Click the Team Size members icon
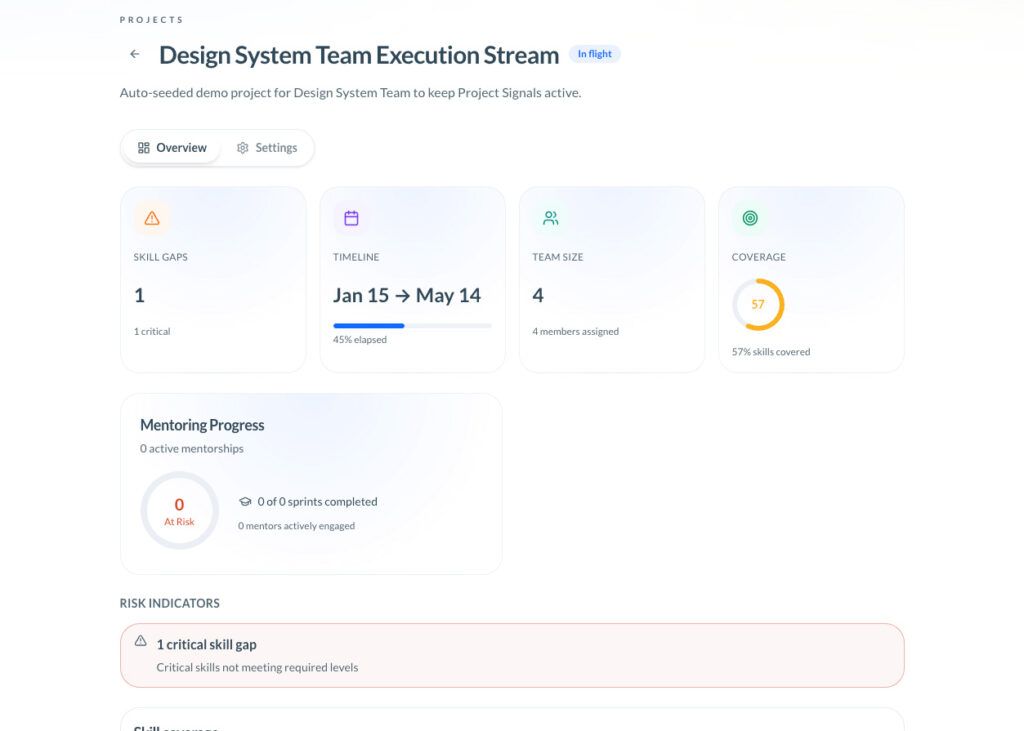 coord(550,218)
